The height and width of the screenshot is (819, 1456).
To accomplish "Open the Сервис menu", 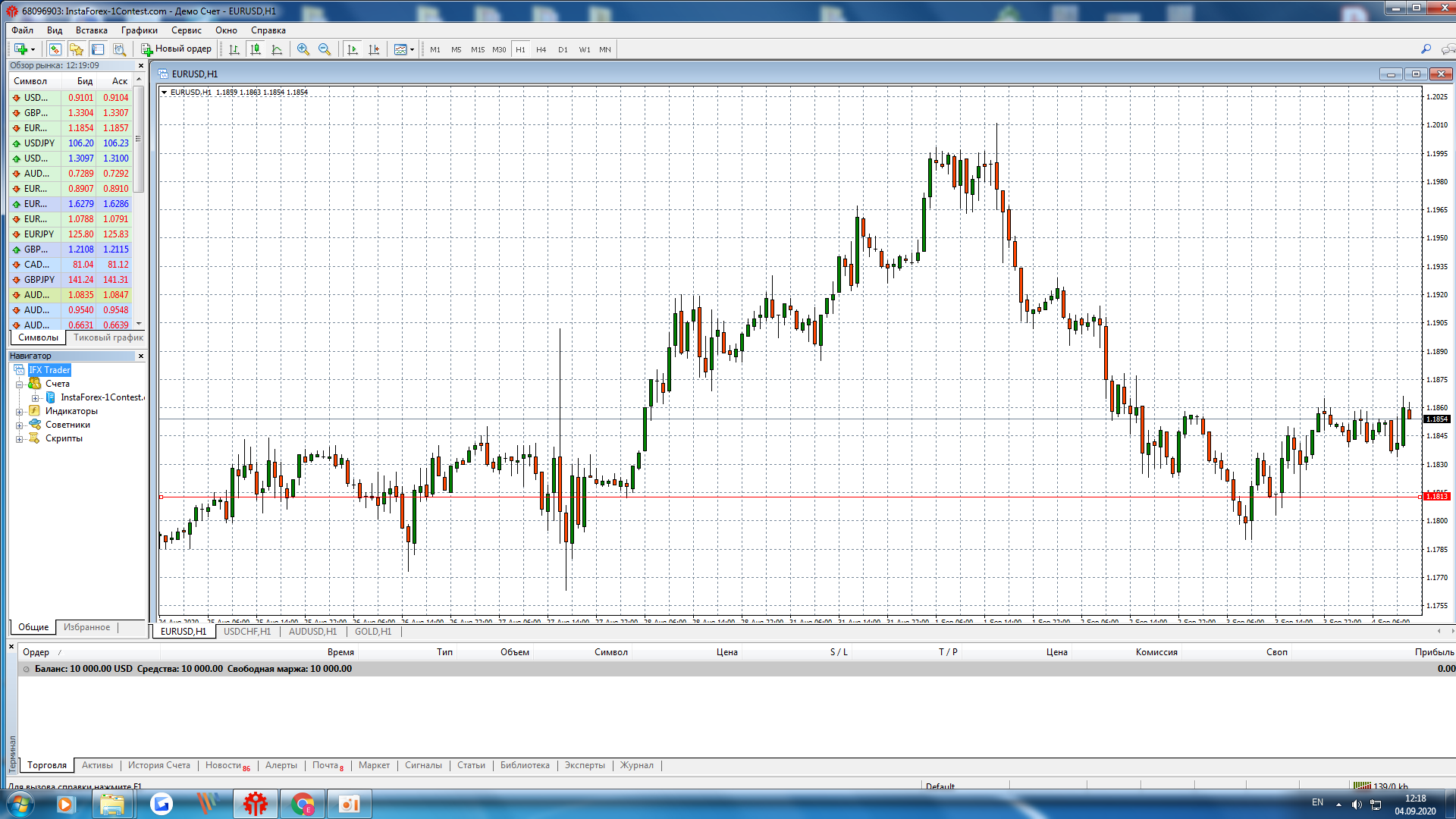I will coord(186,30).
